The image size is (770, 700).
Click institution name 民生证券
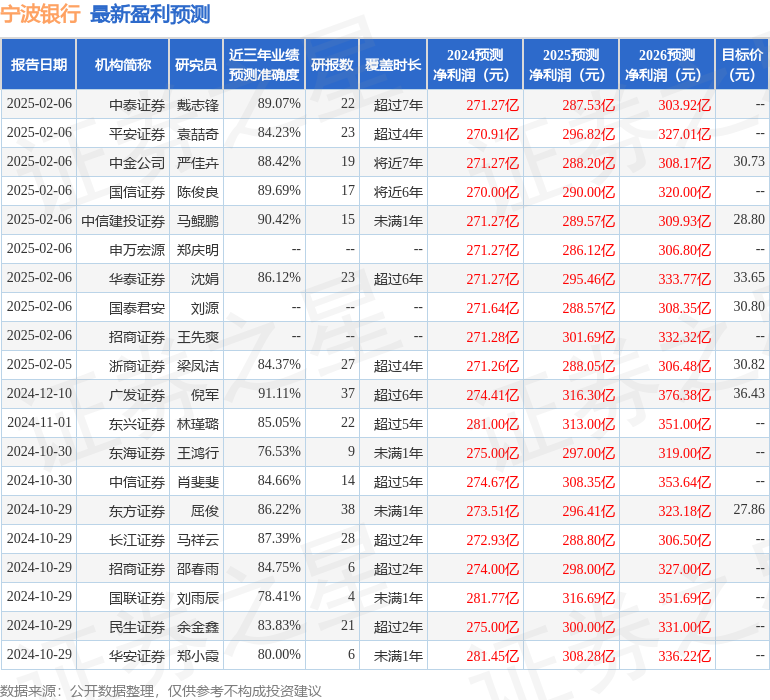137,627
